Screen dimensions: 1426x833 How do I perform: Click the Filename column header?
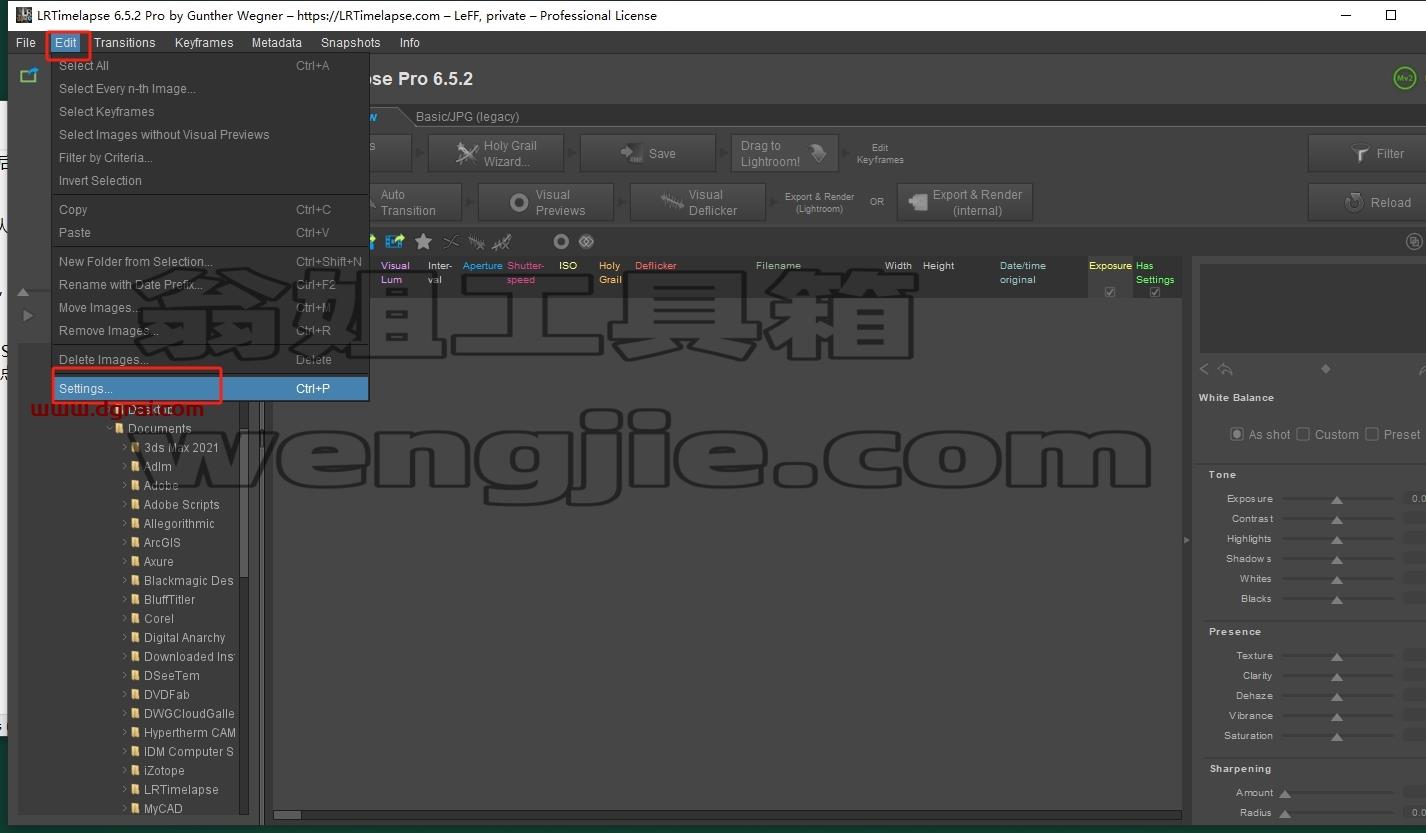778,266
